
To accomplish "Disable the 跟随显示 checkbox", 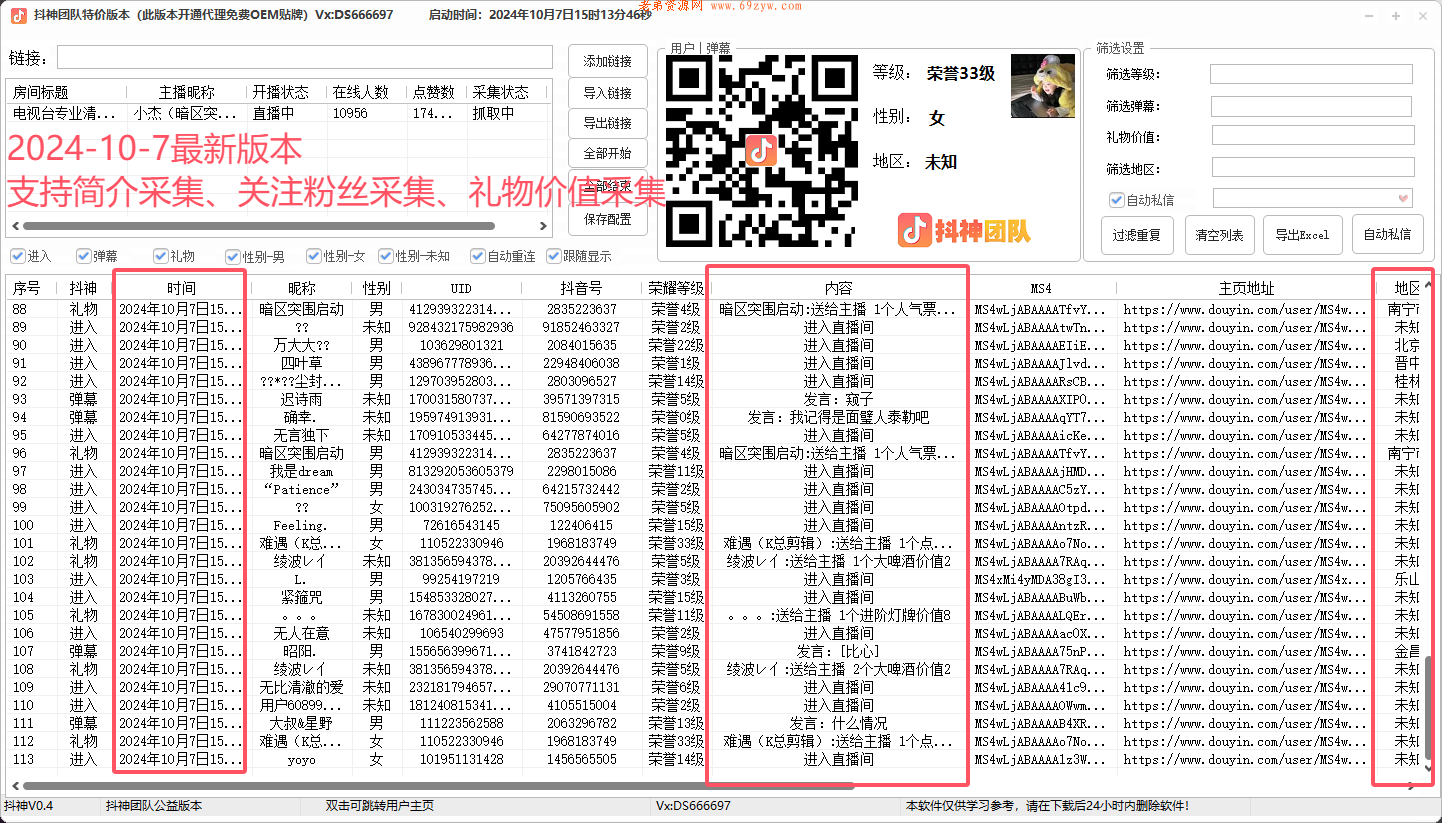I will [x=553, y=255].
